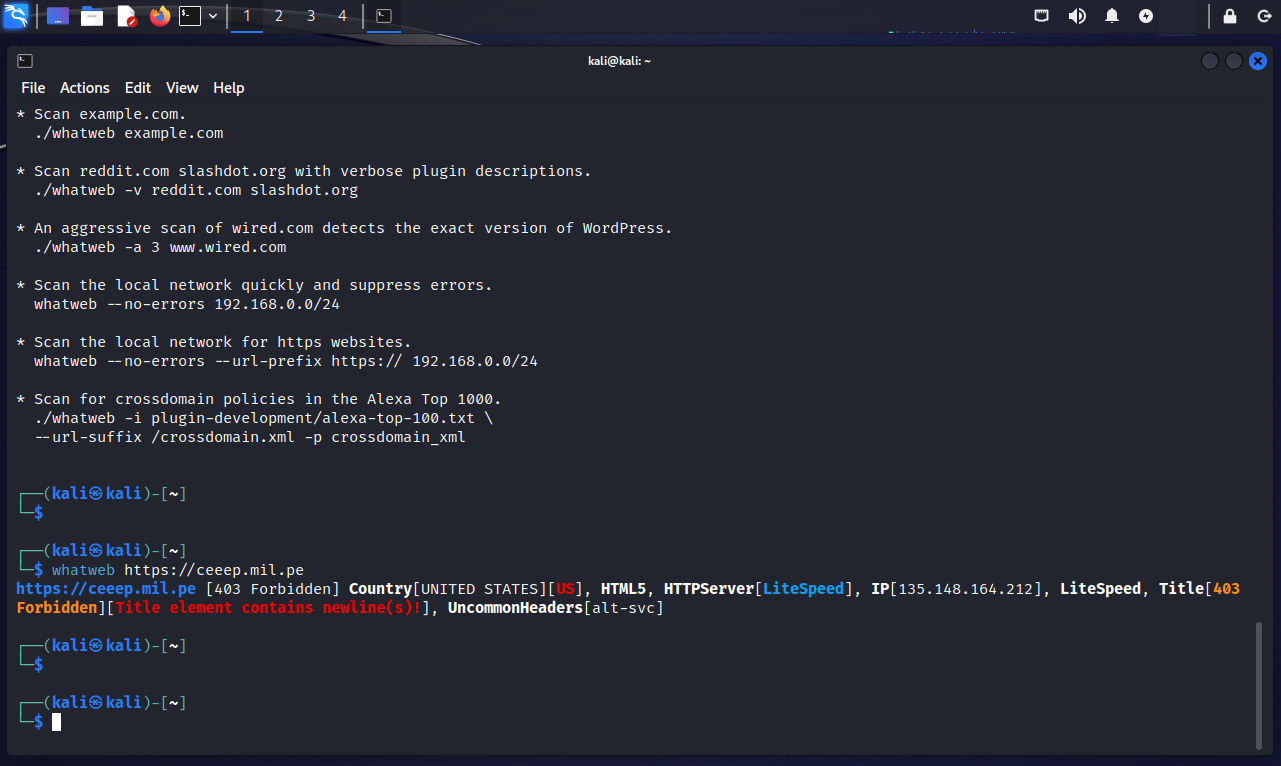Open the network connection indicator

pyautogui.click(x=1042, y=16)
